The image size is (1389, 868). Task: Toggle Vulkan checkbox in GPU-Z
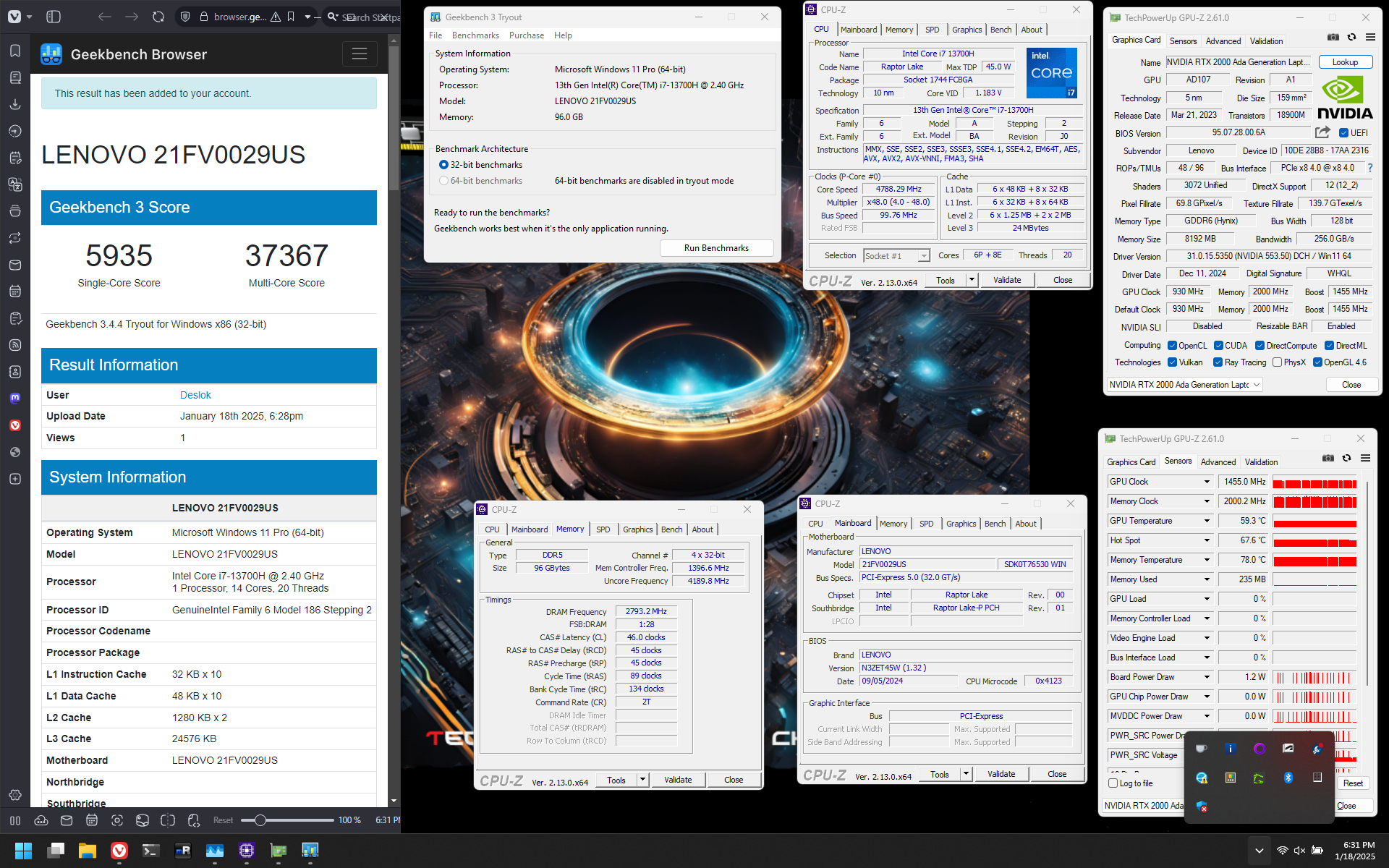click(1172, 362)
